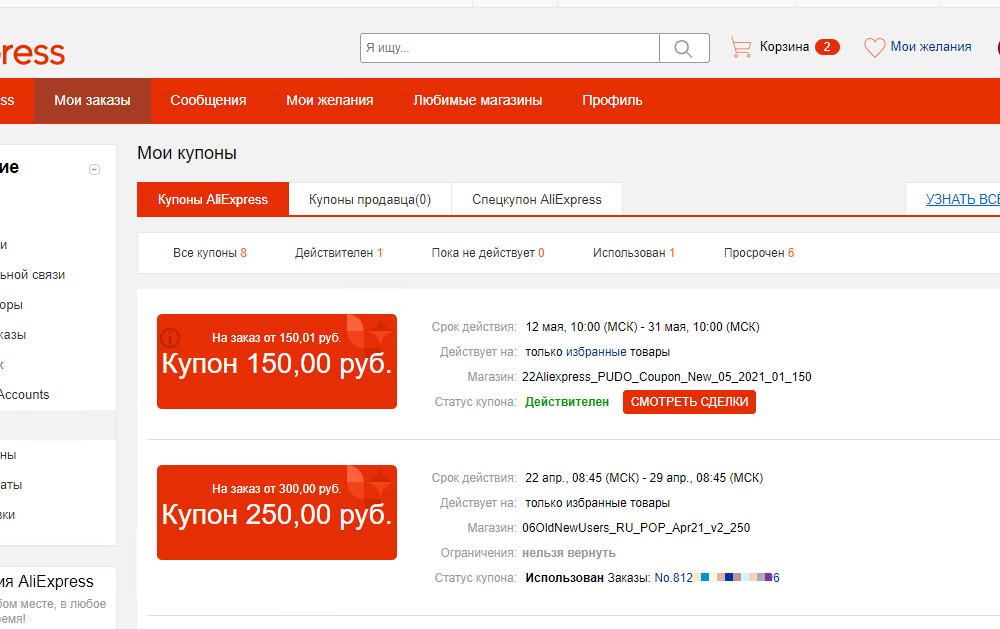
Task: Open Профиль menu item
Action: click(x=612, y=101)
